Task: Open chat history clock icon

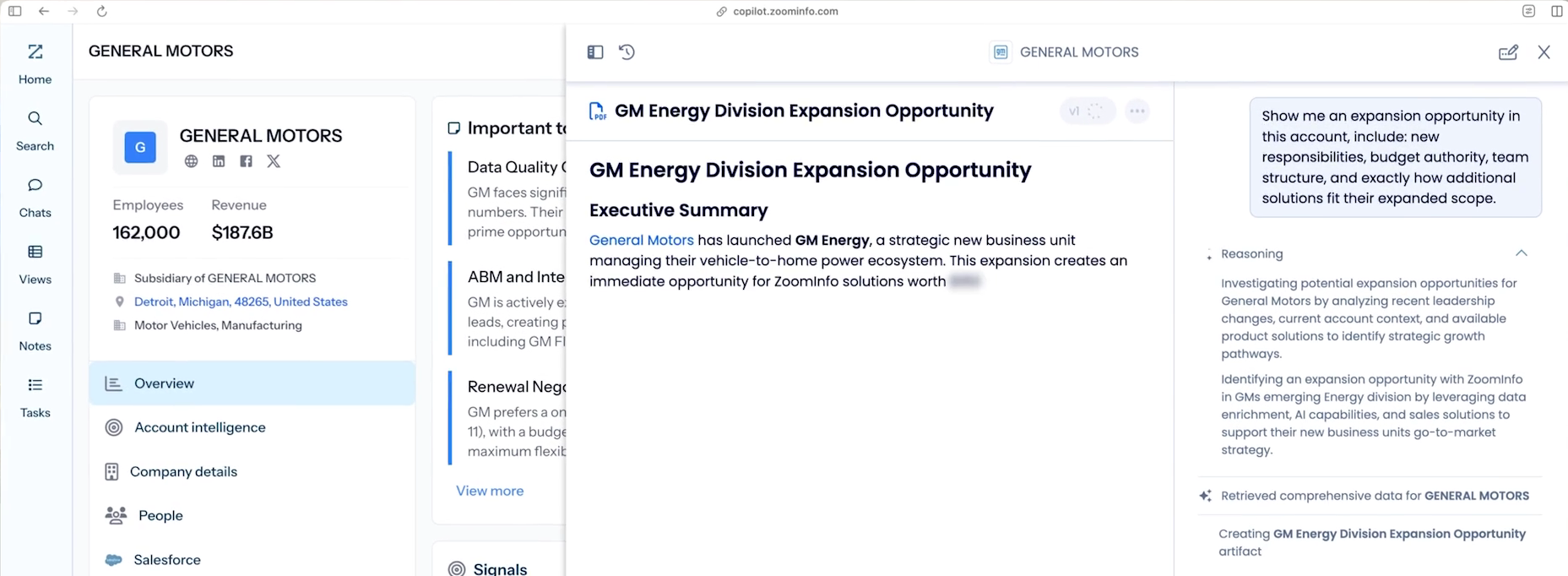Action: pyautogui.click(x=627, y=52)
